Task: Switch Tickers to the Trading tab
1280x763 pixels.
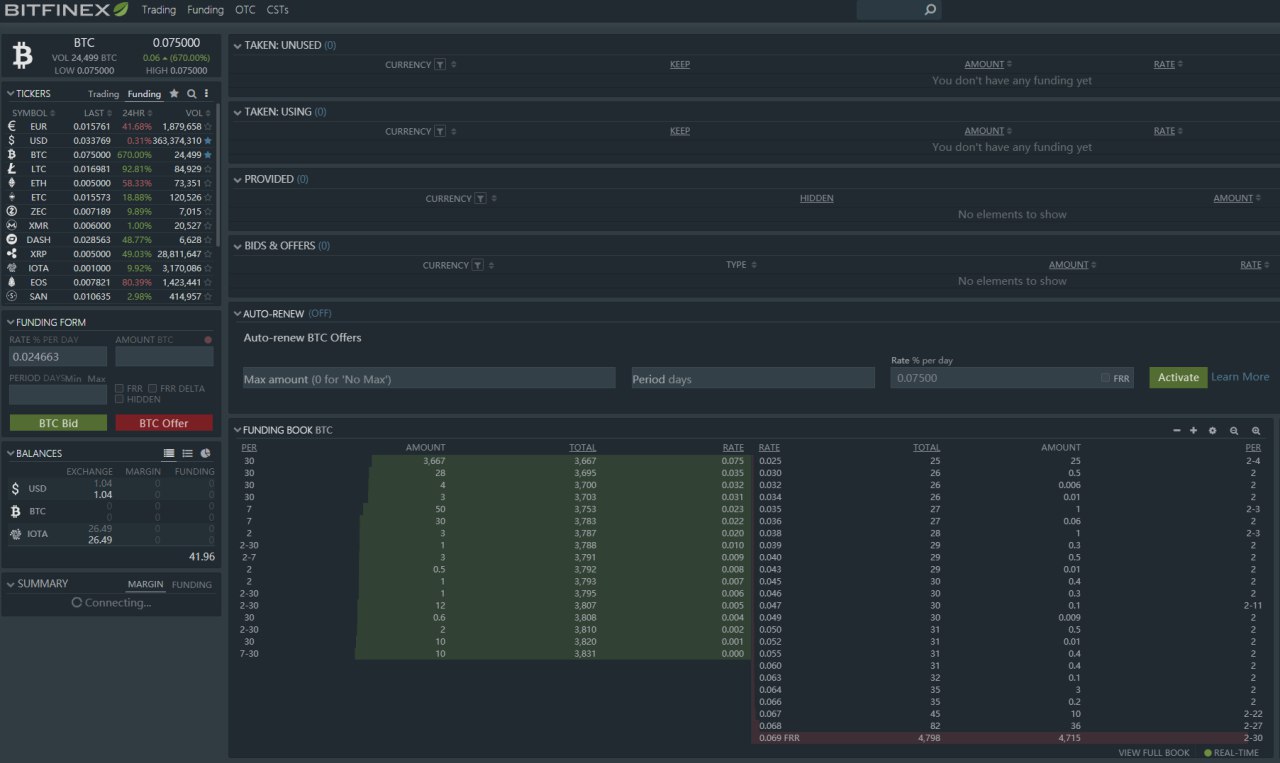Action: (103, 94)
